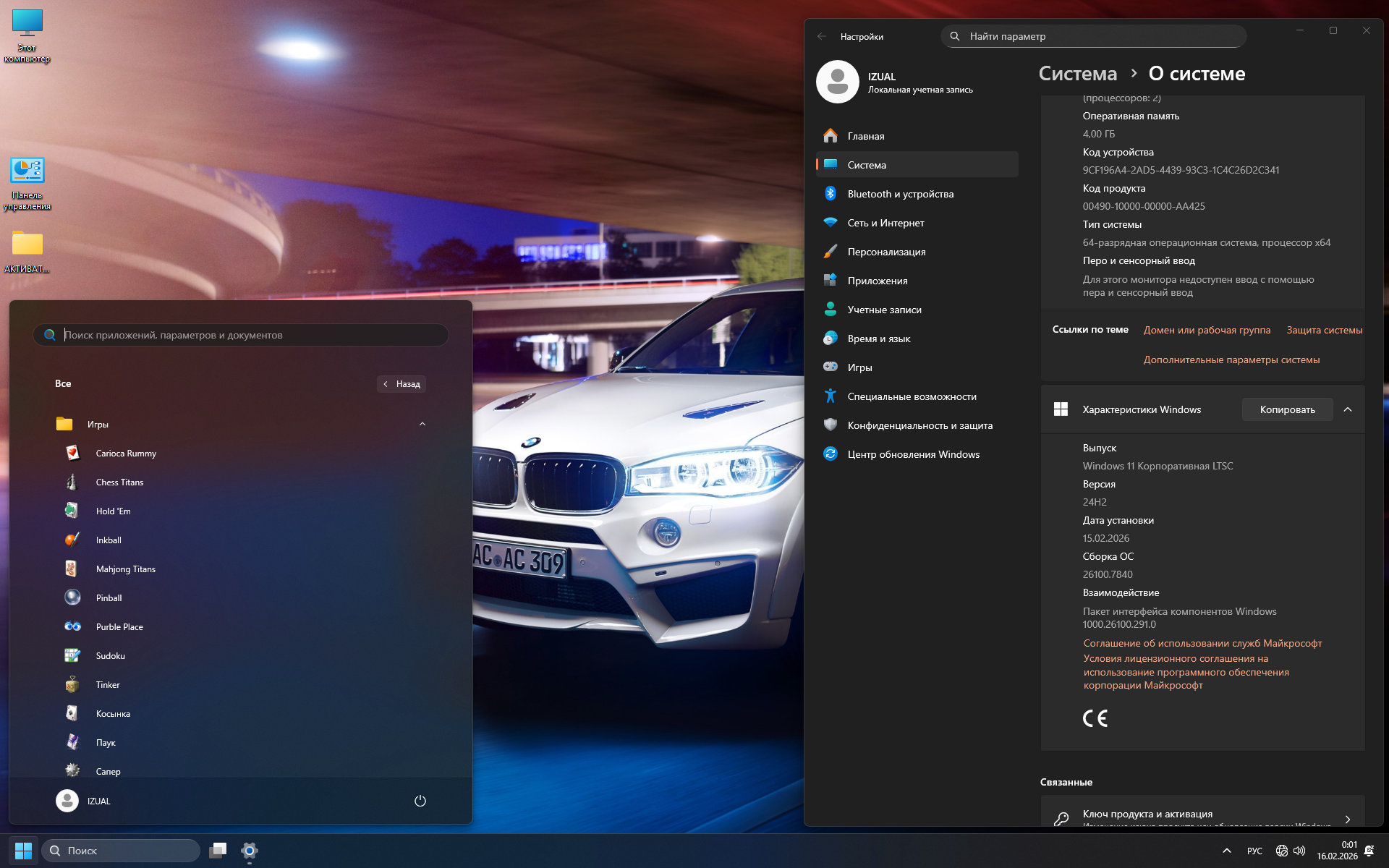Collapse the Игры folder in start menu
The height and width of the screenshot is (868, 1389).
pyautogui.click(x=422, y=425)
